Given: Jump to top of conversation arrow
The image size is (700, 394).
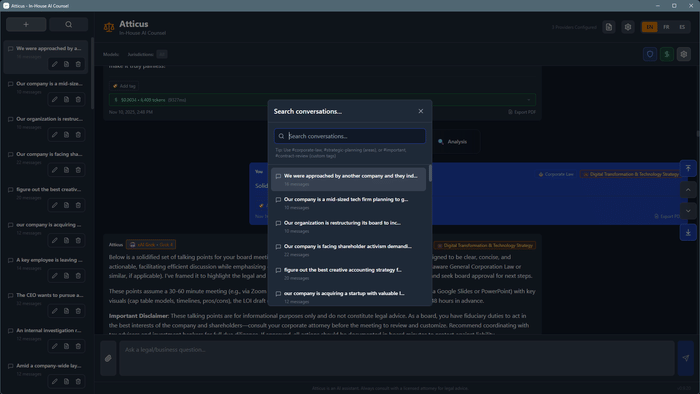Looking at the screenshot, I should pos(688,168).
